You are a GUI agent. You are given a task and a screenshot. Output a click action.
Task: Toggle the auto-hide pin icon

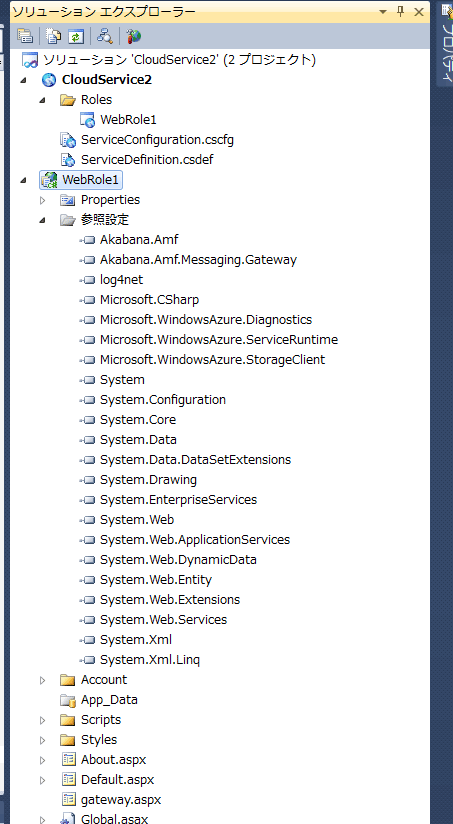pyautogui.click(x=400, y=12)
